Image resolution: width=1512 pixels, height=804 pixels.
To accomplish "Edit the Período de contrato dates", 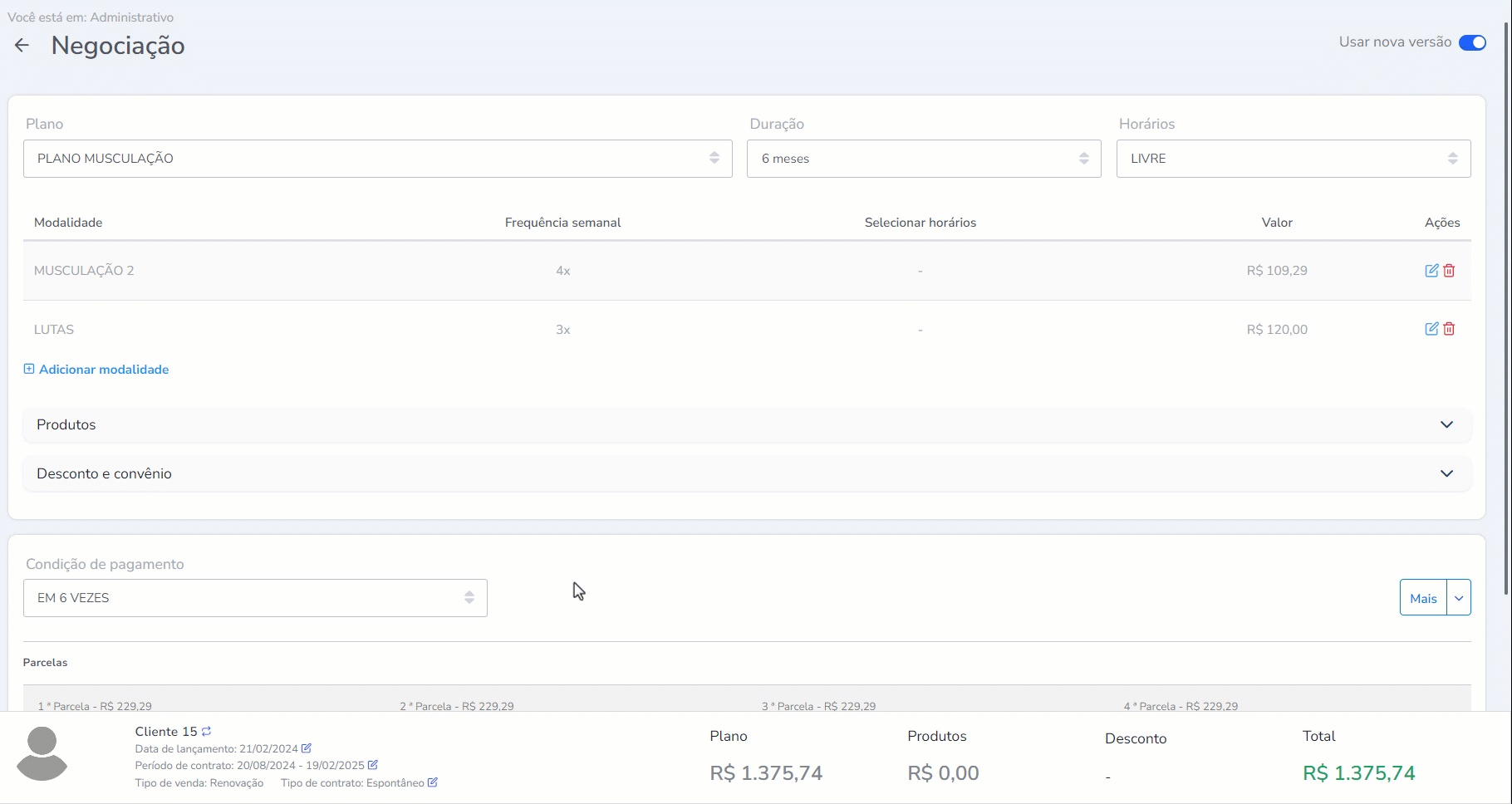I will [x=373, y=765].
